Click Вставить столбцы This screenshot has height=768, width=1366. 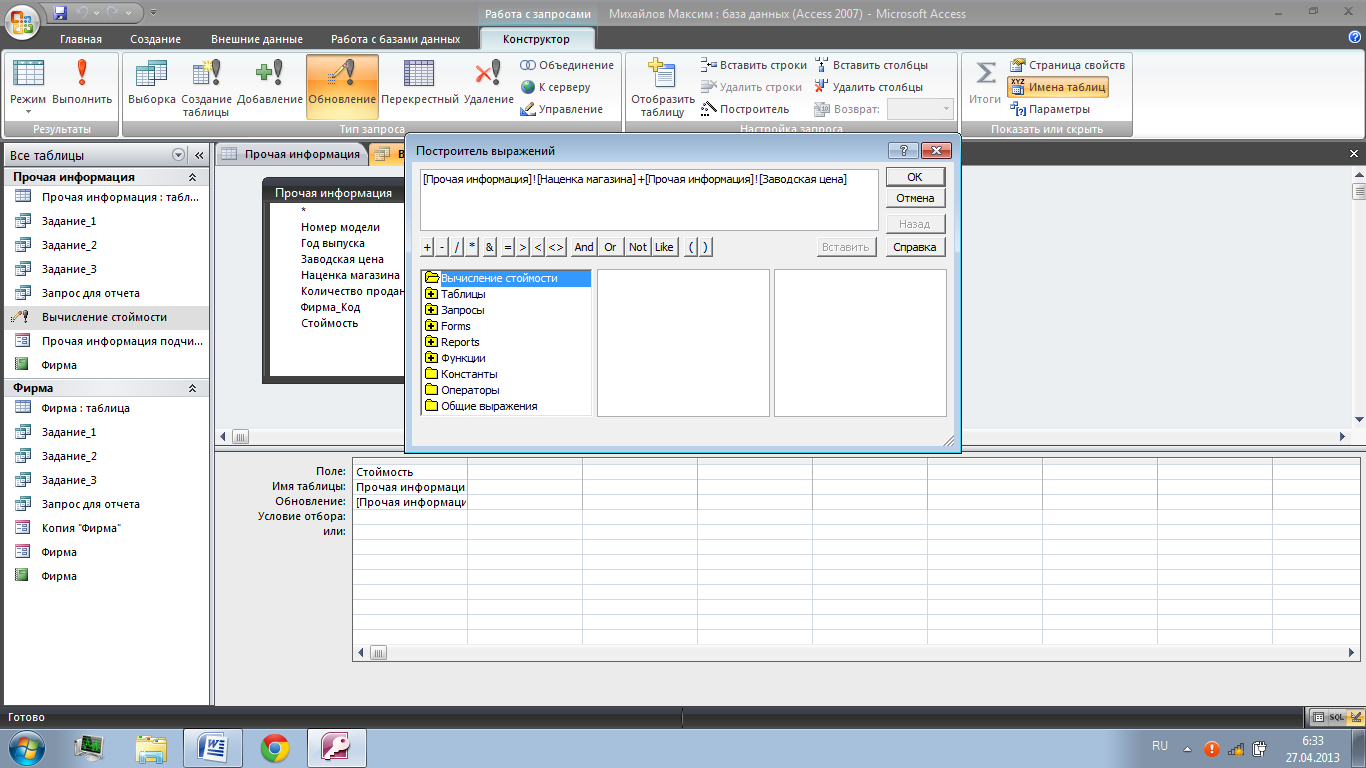pos(871,65)
